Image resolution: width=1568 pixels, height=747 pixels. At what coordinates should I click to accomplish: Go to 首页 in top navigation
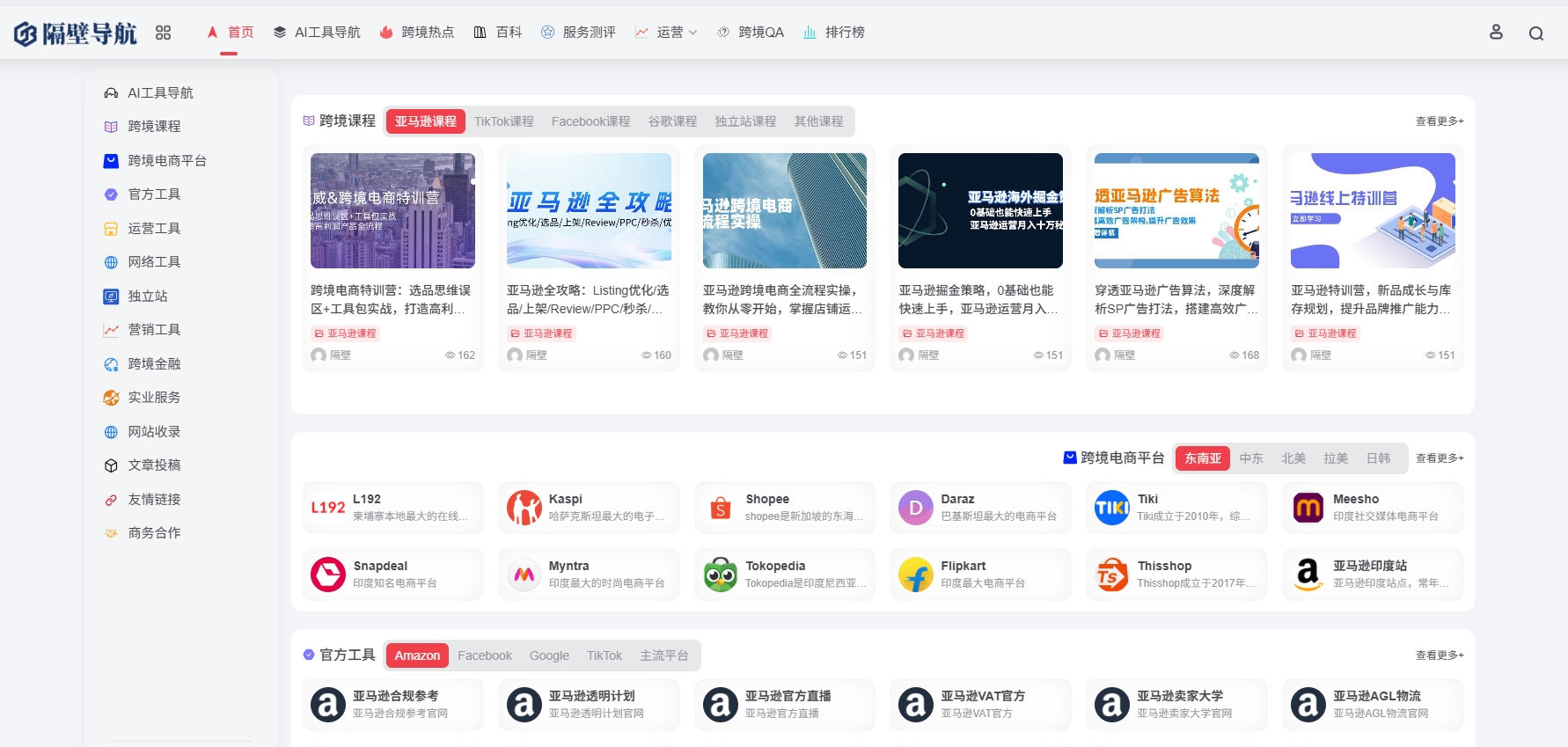(231, 33)
